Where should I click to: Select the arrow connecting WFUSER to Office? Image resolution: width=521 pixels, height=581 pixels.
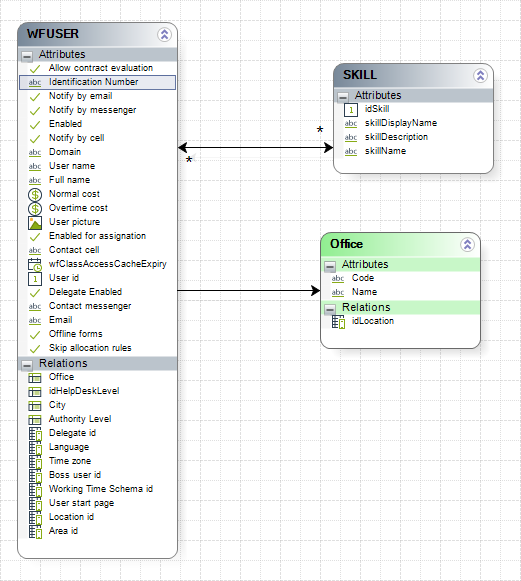[249, 290]
